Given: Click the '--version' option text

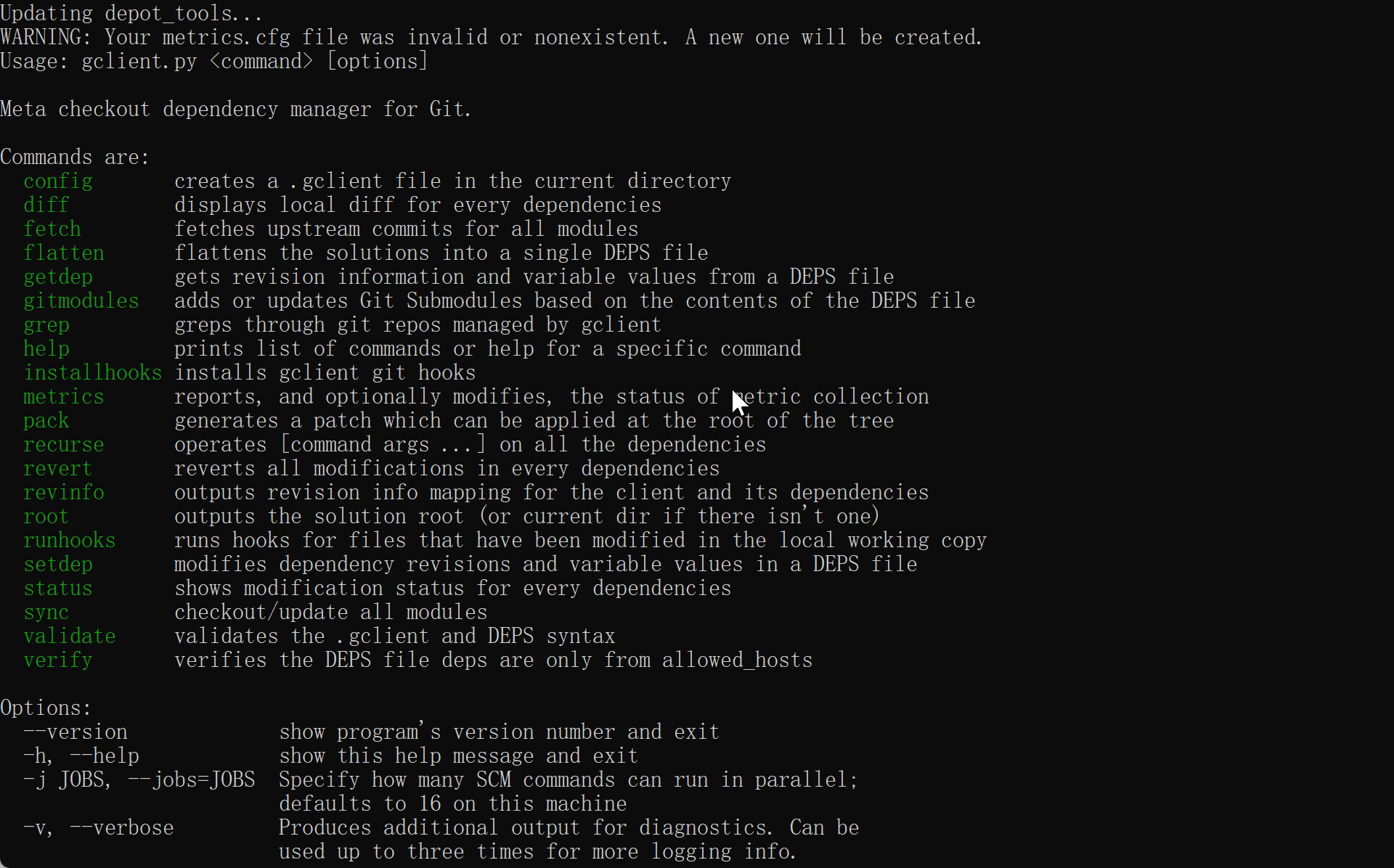Looking at the screenshot, I should (x=76, y=732).
